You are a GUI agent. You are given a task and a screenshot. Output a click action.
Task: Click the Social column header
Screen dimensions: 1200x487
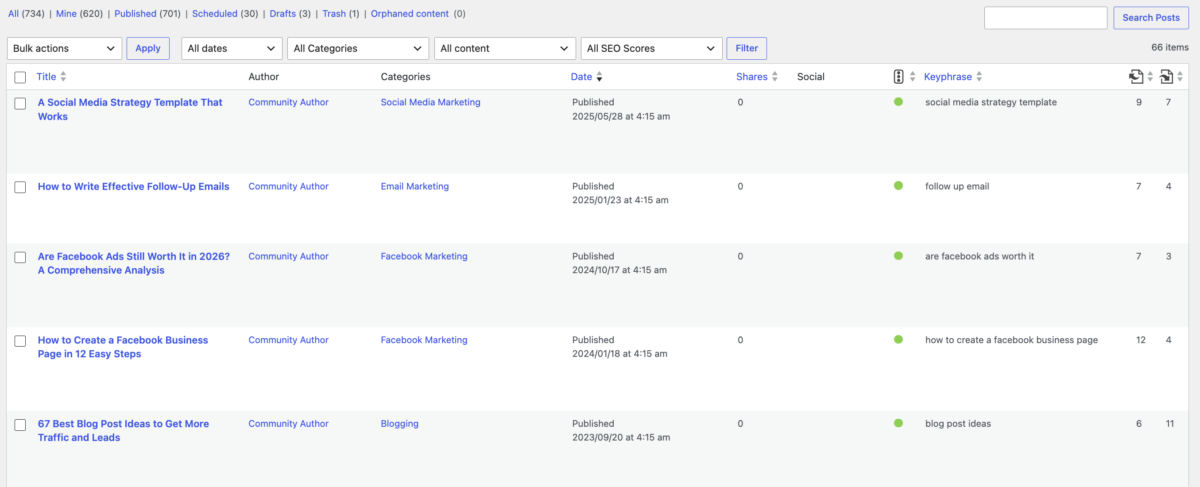pyautogui.click(x=811, y=76)
